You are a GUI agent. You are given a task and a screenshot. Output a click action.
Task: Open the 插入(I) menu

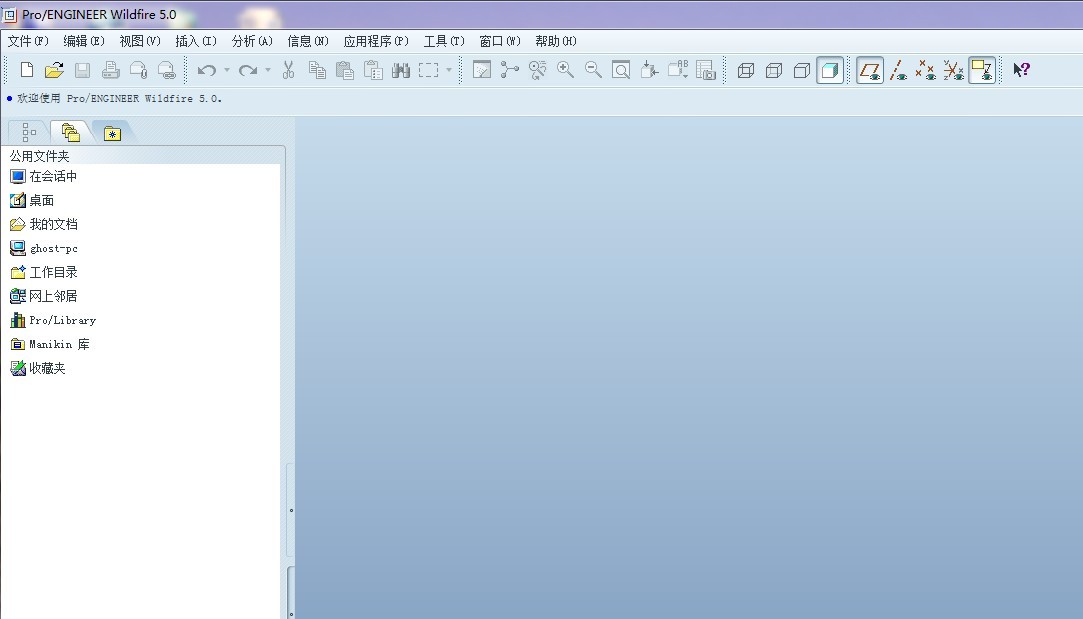196,41
